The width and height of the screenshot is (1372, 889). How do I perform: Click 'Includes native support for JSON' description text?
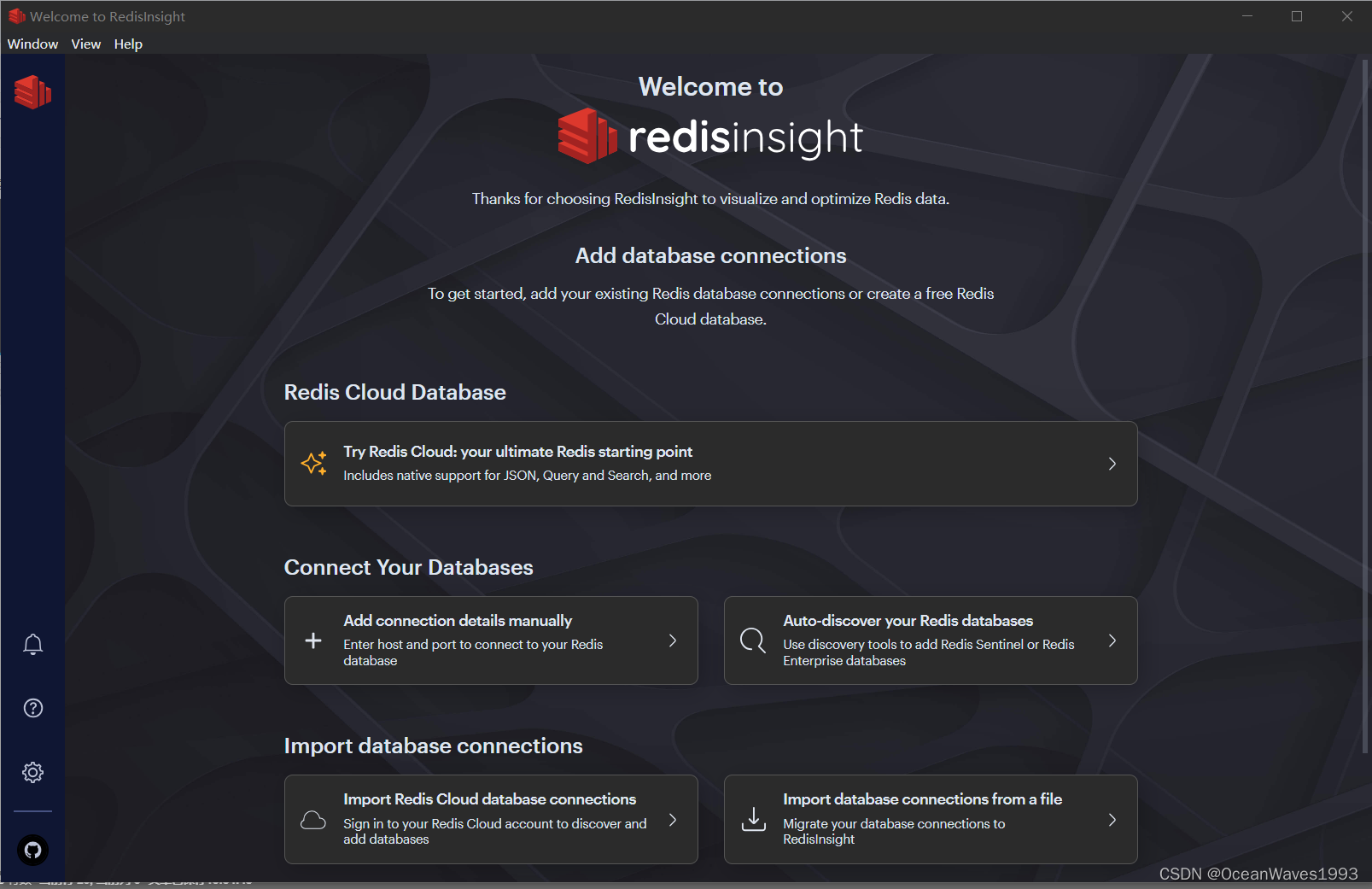point(527,476)
